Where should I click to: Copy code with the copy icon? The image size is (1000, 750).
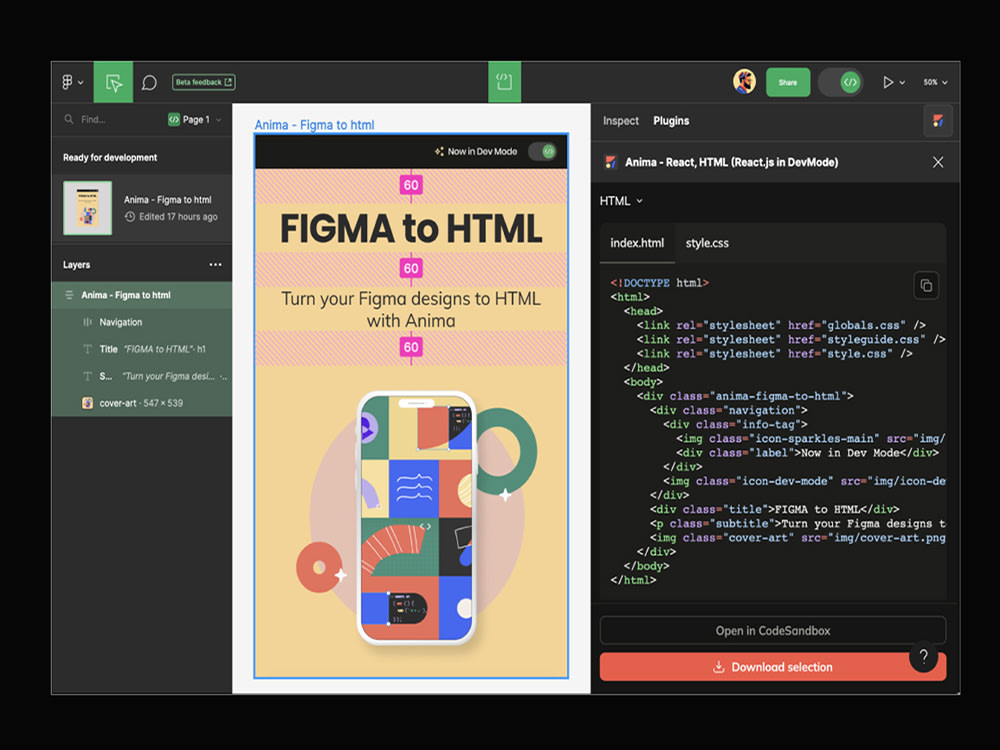click(926, 286)
